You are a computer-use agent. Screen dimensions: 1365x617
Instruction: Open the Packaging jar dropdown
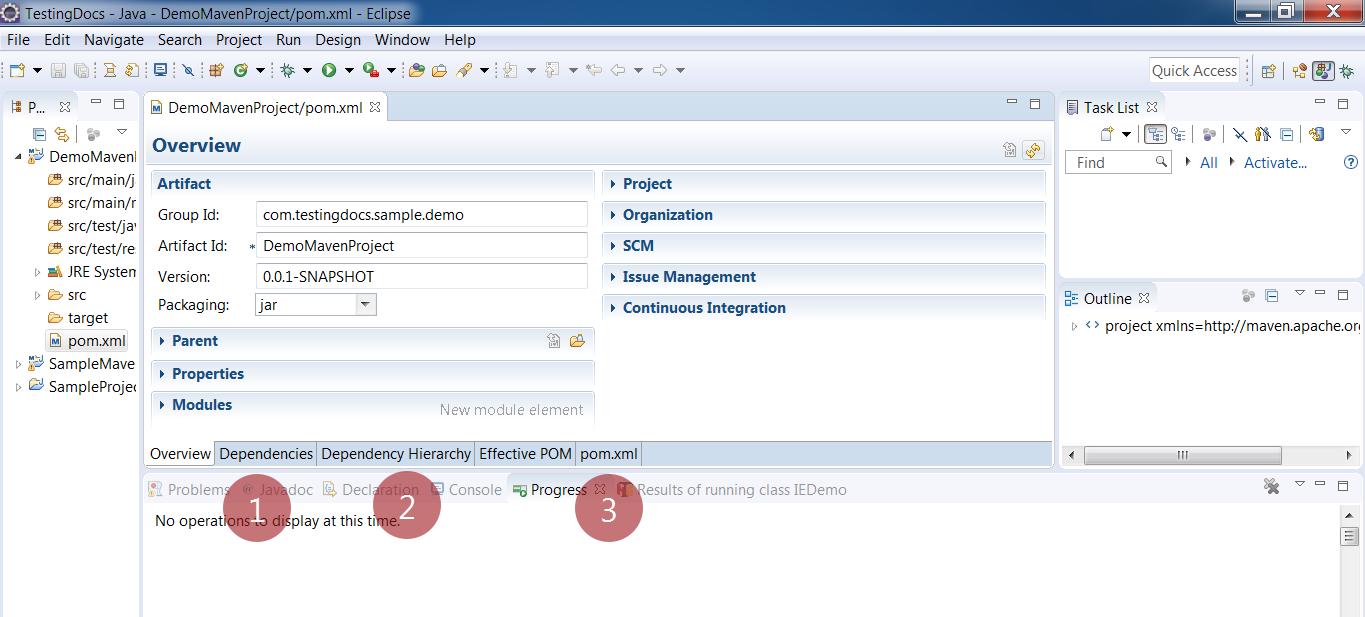365,305
